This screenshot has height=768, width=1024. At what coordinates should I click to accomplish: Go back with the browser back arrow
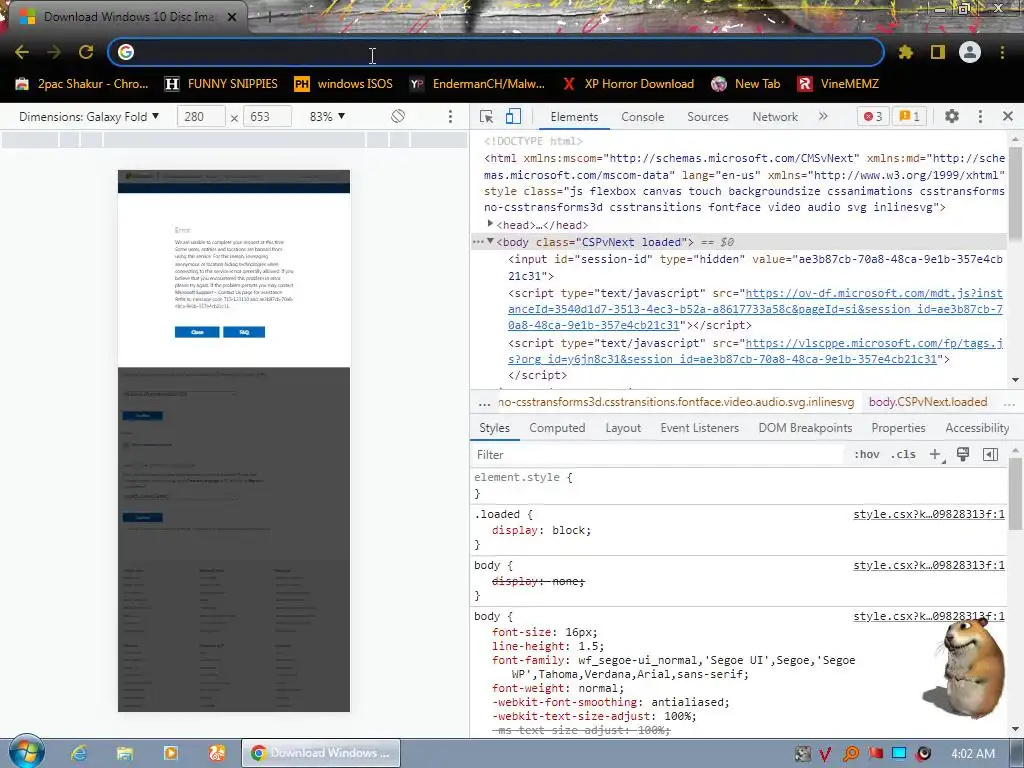click(22, 52)
